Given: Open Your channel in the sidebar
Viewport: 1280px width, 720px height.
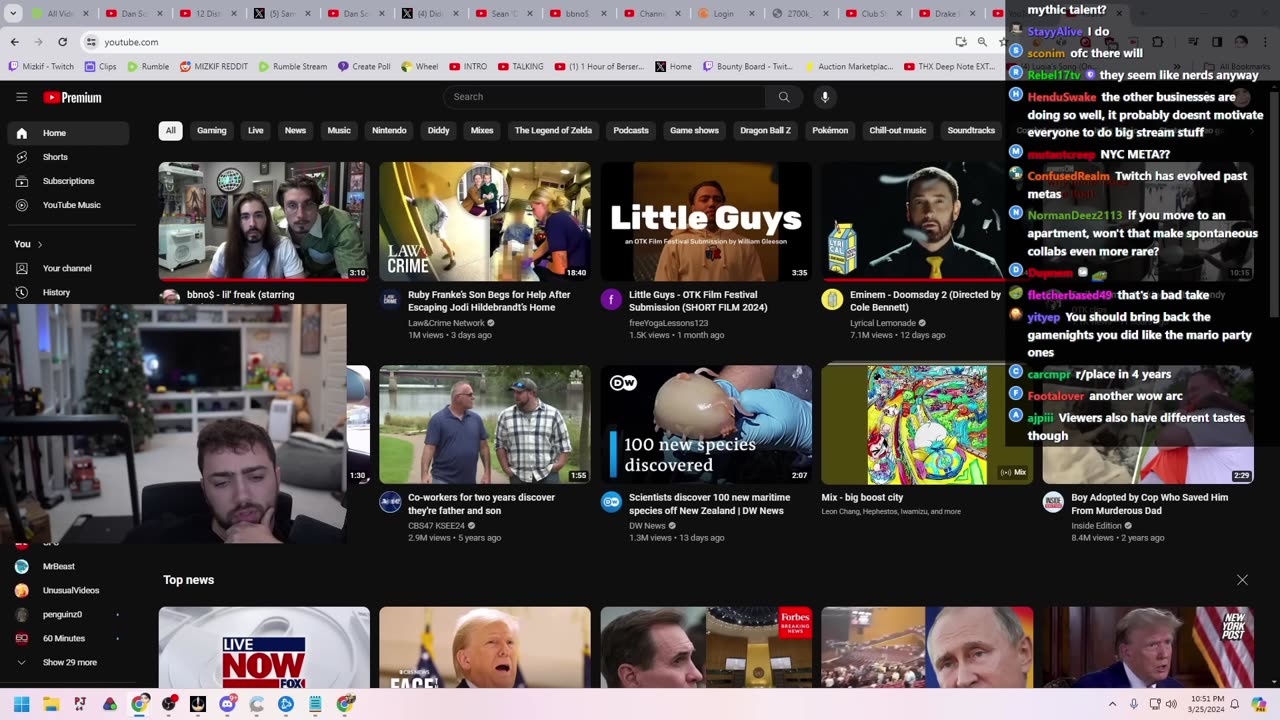Looking at the screenshot, I should click(x=68, y=268).
